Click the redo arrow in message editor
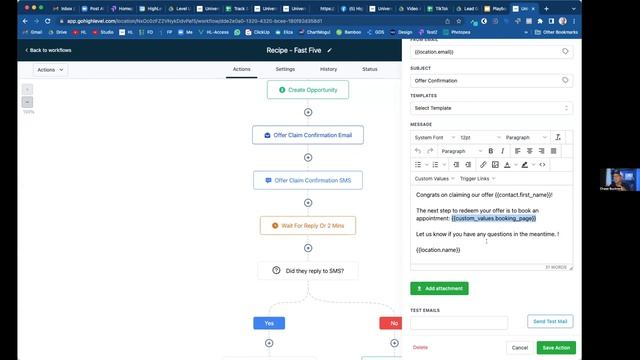Viewport: 640px width, 360px height. pos(430,151)
